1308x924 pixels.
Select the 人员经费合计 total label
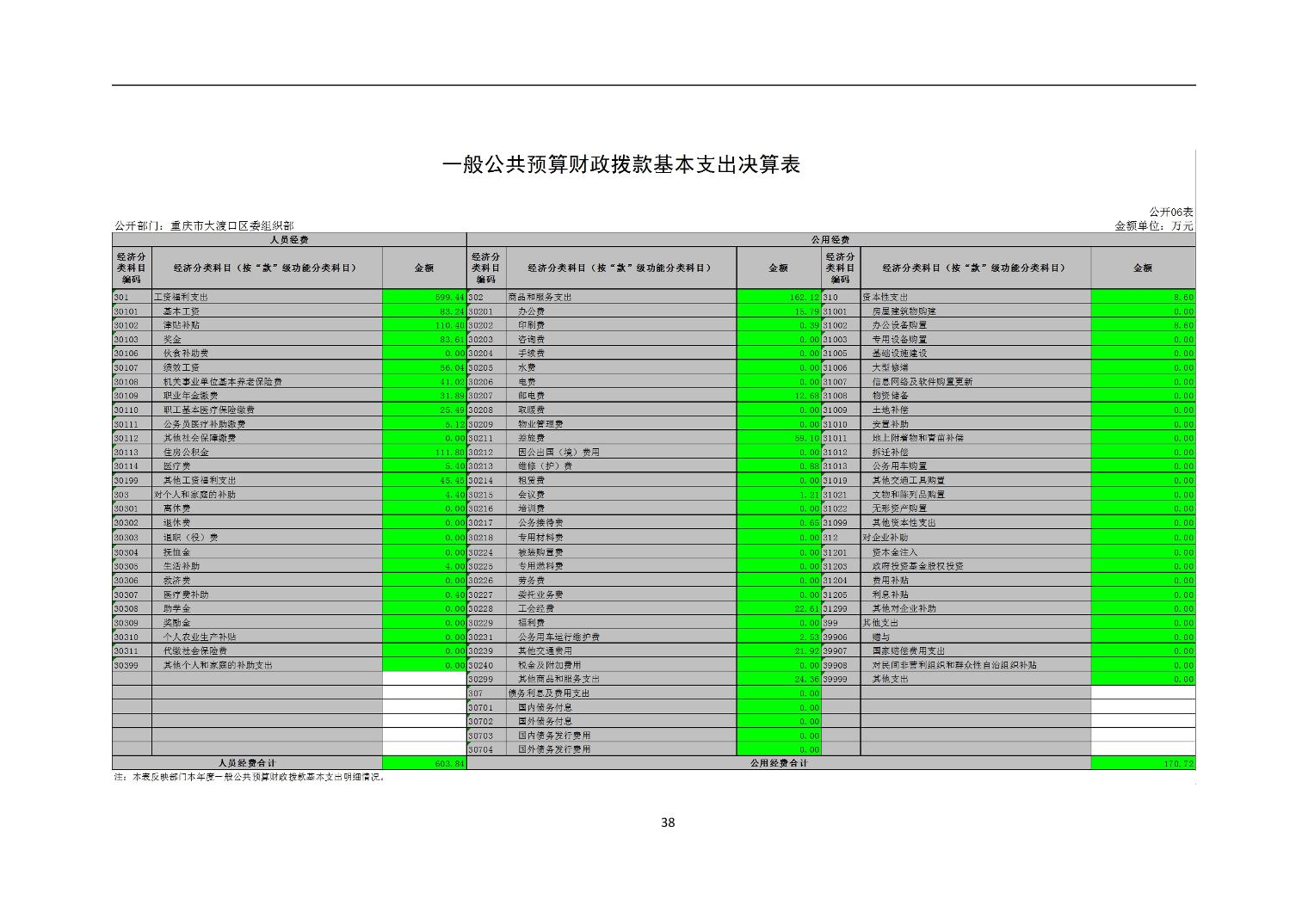tap(247, 763)
